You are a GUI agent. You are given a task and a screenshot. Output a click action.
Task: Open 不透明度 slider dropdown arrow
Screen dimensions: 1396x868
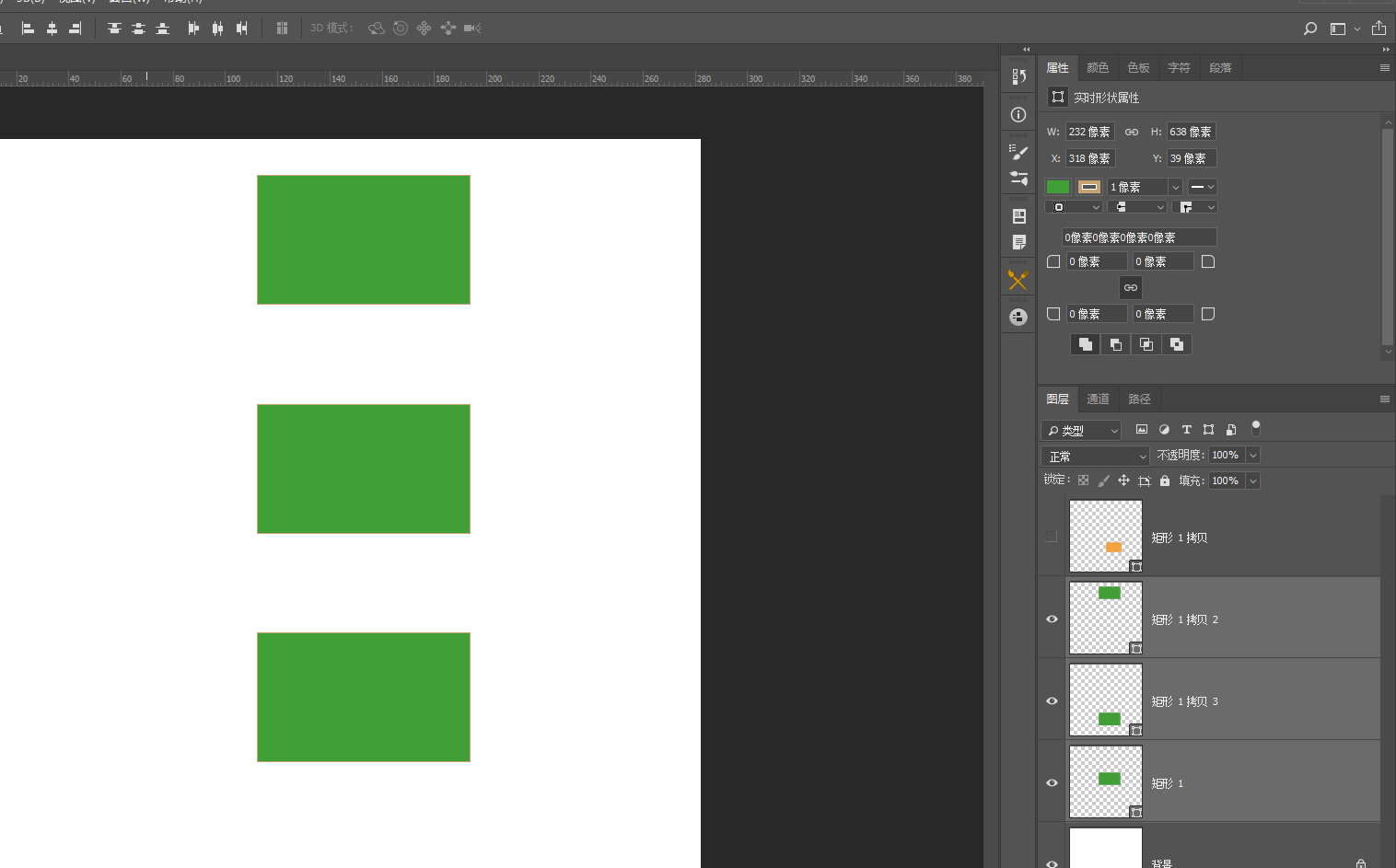(x=1253, y=456)
